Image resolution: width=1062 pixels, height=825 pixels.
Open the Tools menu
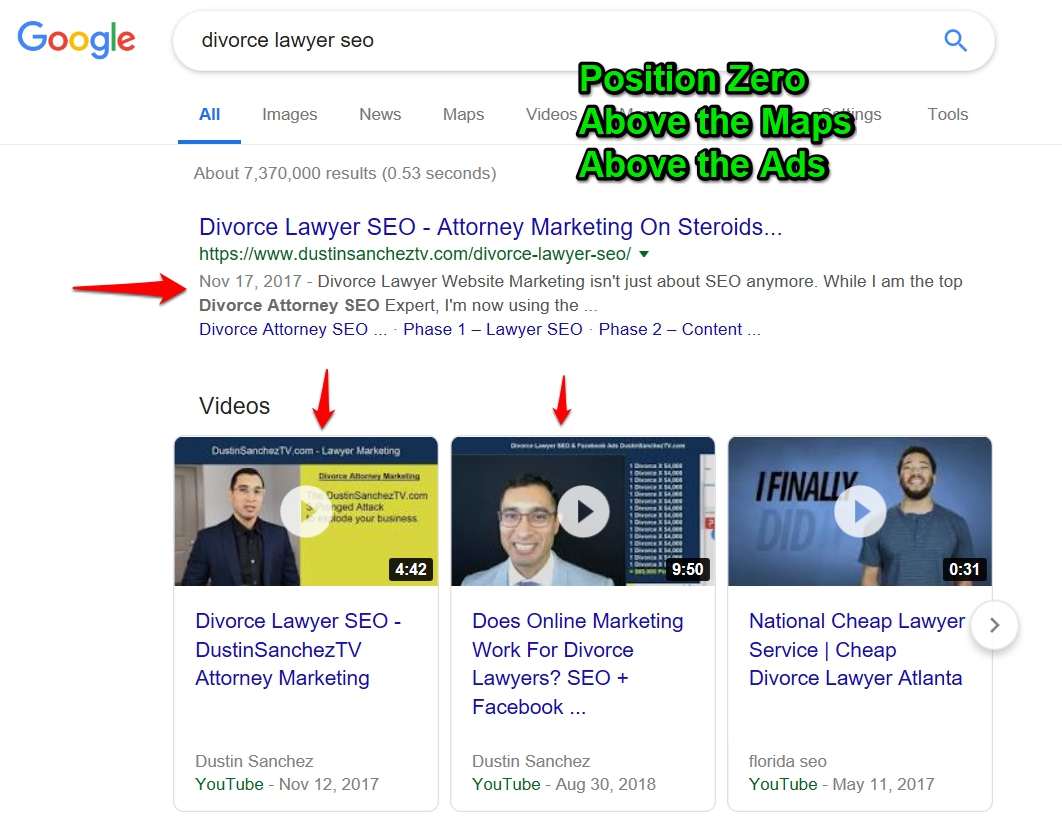[x=947, y=114]
